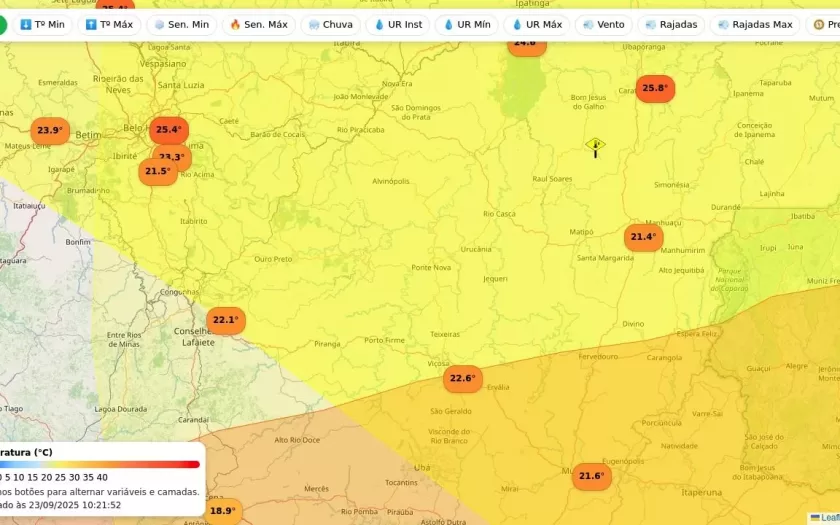Toggle the Chuva rain layer
The image size is (840, 525).
[x=329, y=25]
